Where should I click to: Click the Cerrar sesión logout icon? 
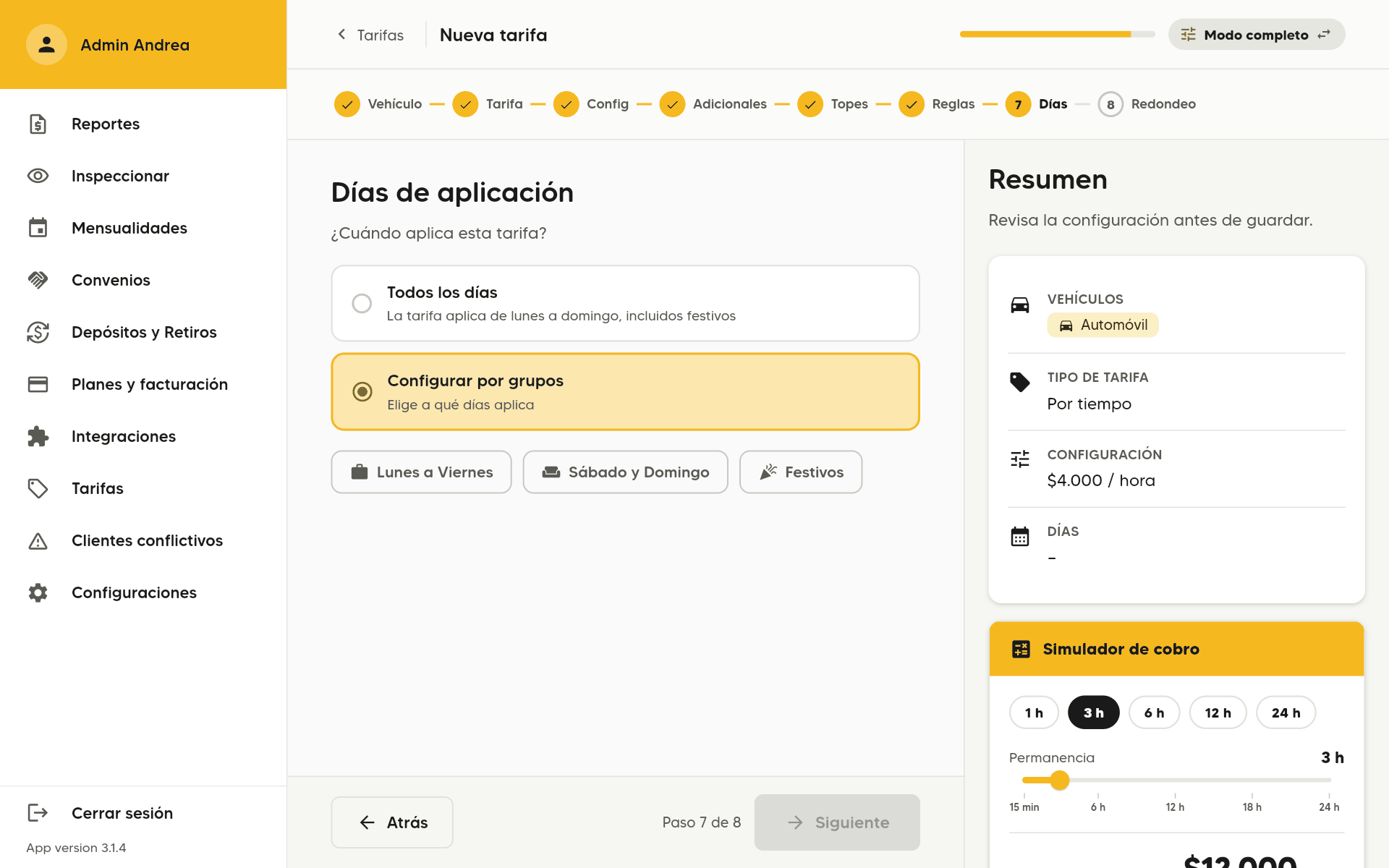38,812
